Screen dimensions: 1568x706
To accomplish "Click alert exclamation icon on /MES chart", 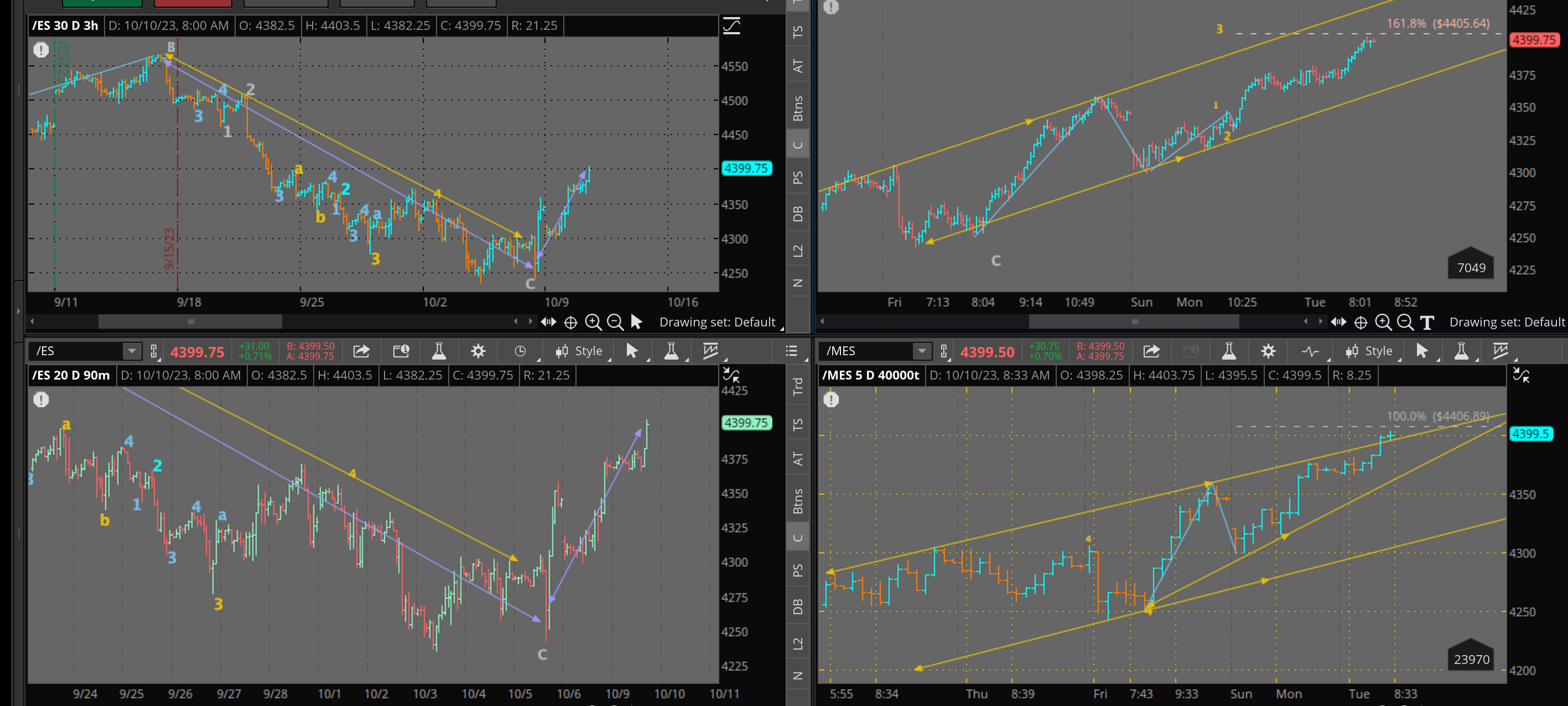I will pyautogui.click(x=831, y=400).
